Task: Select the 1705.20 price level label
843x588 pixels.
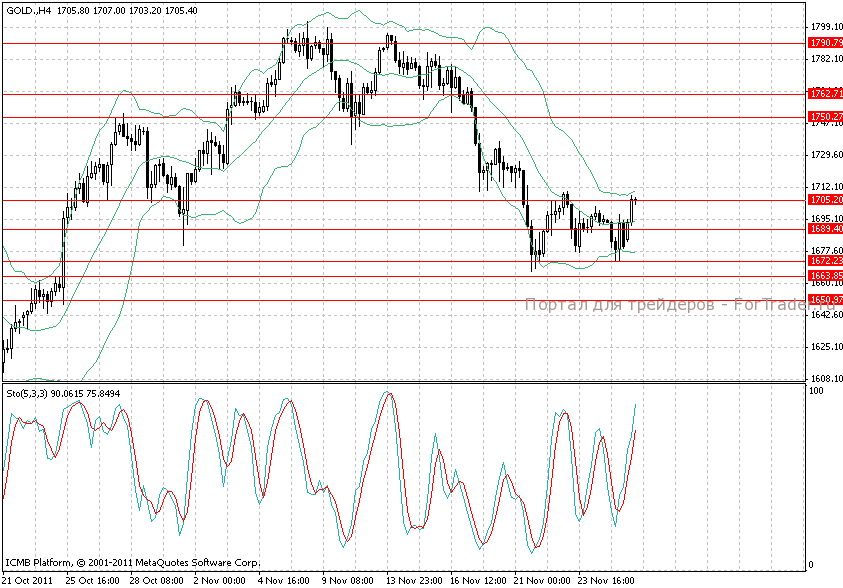Action: click(x=825, y=200)
